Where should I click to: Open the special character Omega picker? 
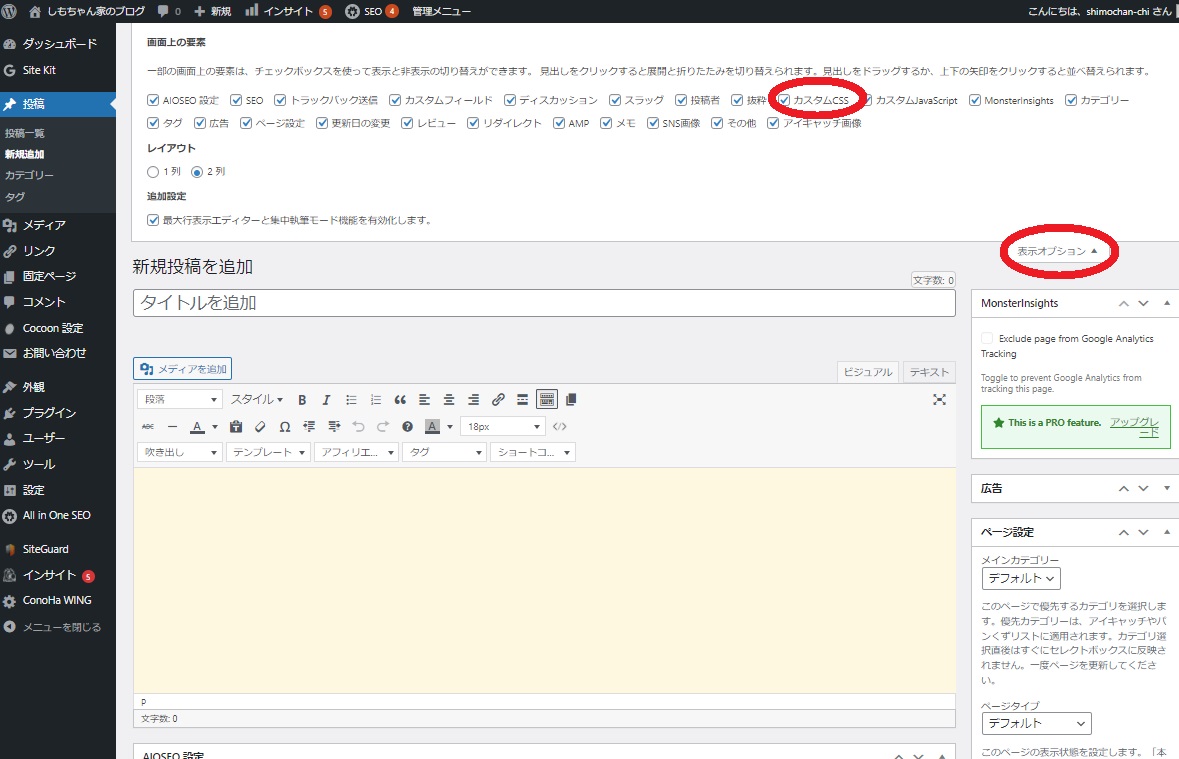285,427
